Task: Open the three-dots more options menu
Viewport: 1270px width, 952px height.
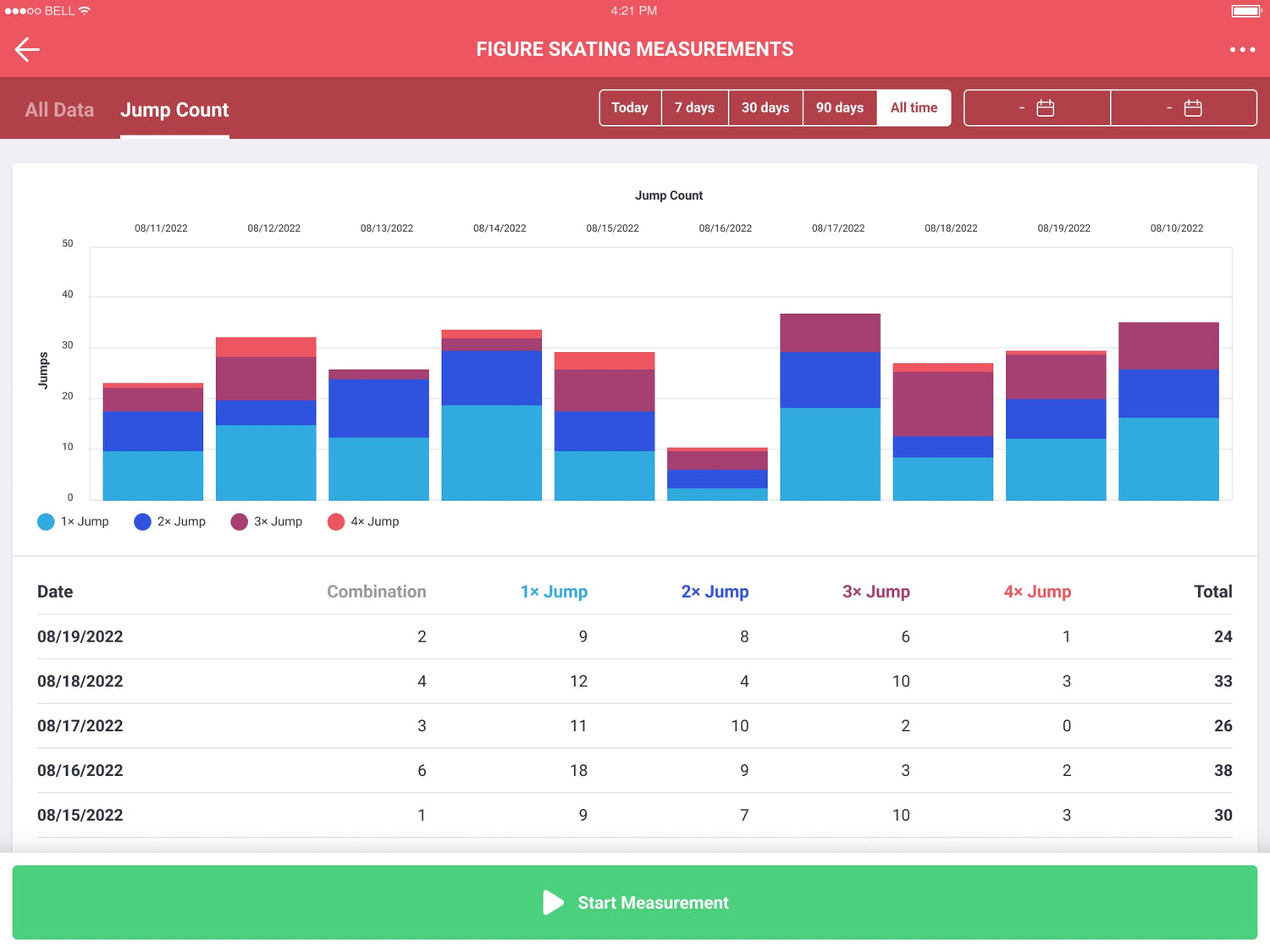Action: pyautogui.click(x=1242, y=50)
